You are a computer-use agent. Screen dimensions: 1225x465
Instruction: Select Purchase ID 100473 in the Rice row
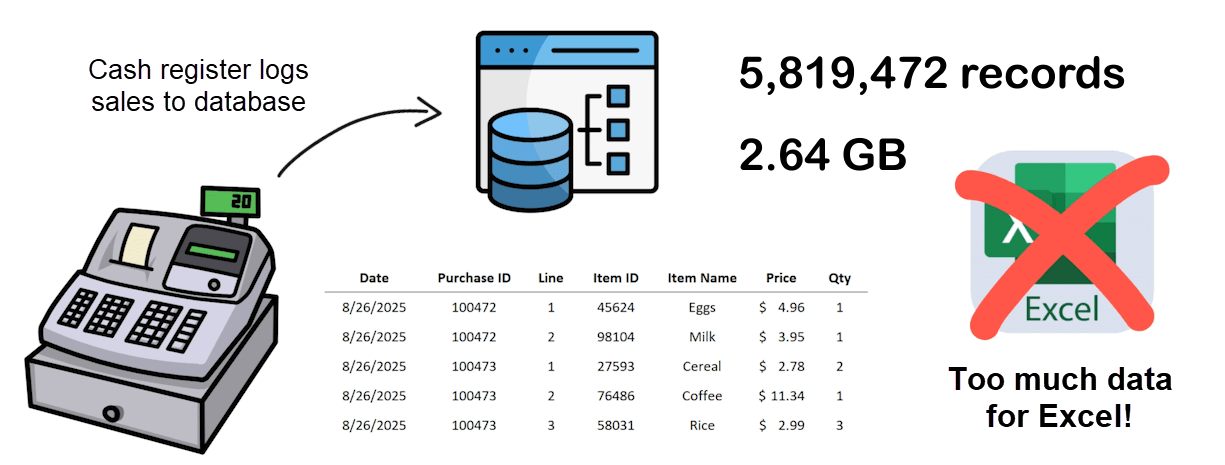click(474, 425)
